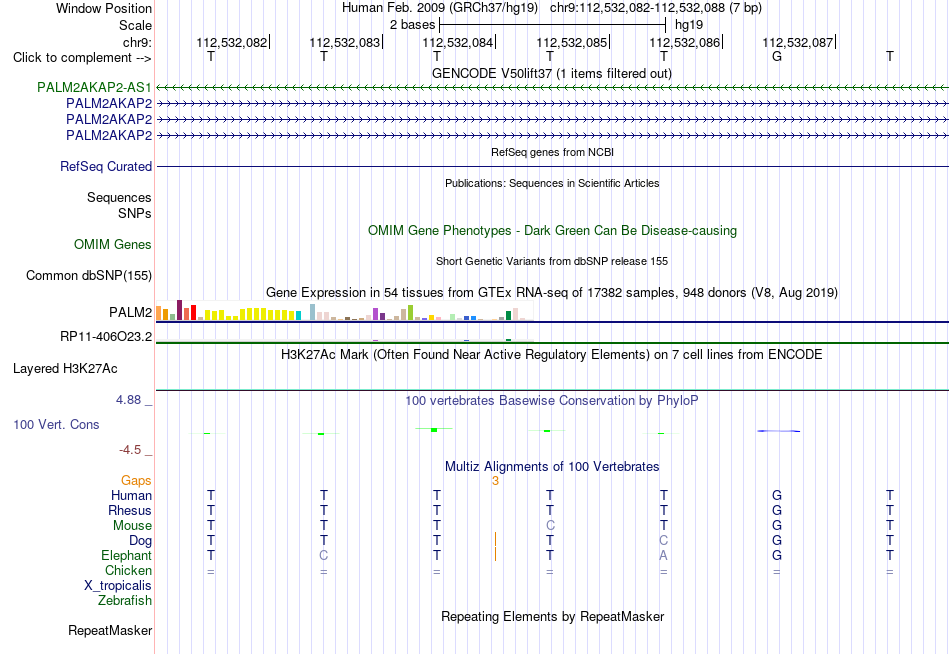
Task: Click the chr9: ruler label
Action: pyautogui.click(x=137, y=42)
